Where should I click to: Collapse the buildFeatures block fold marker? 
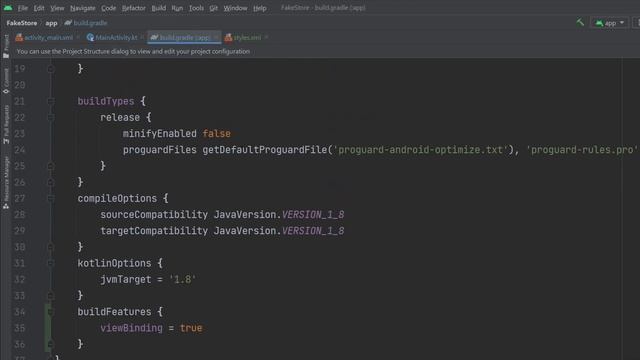point(51,312)
